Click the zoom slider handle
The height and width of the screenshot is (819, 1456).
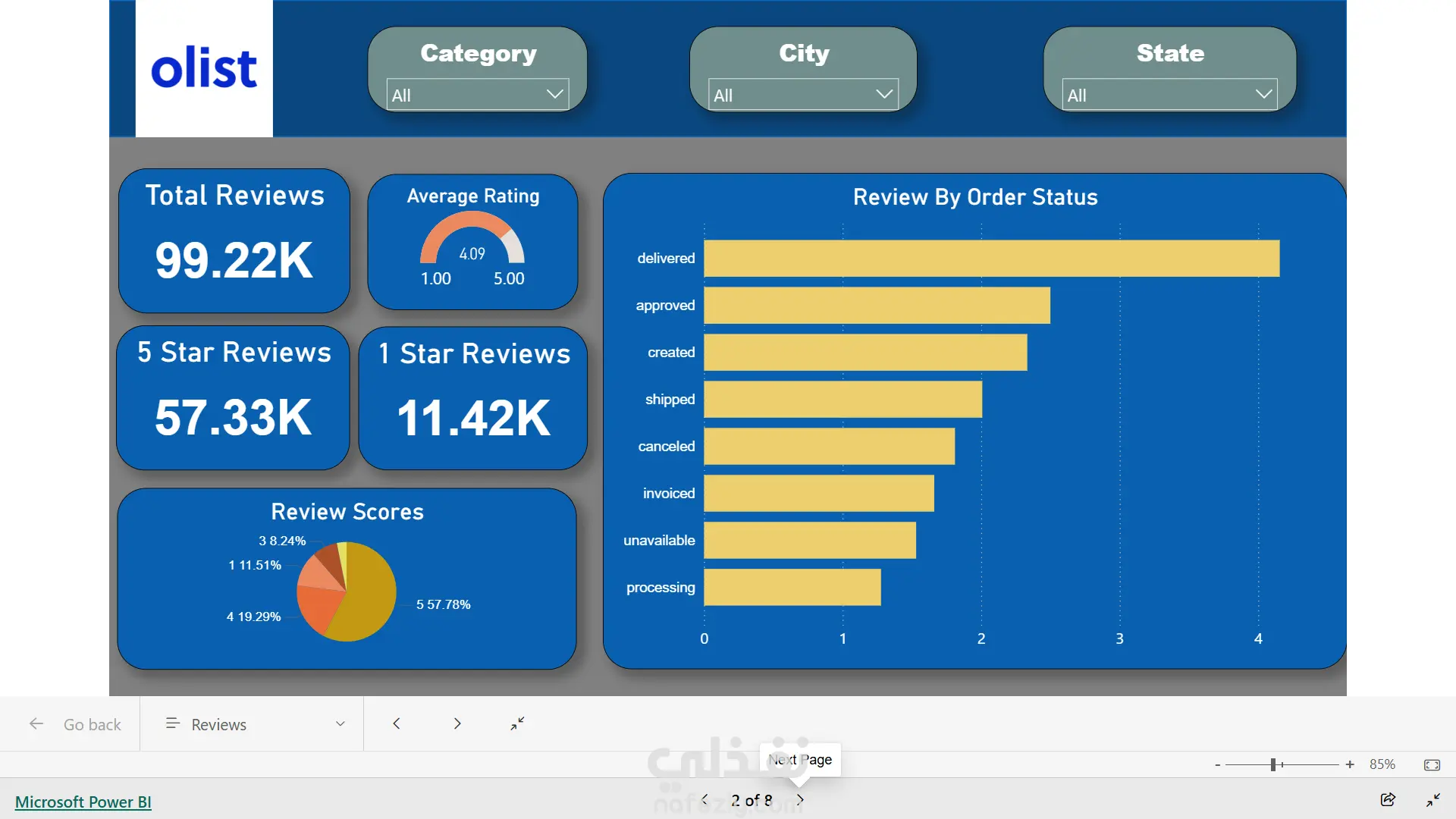click(1273, 764)
